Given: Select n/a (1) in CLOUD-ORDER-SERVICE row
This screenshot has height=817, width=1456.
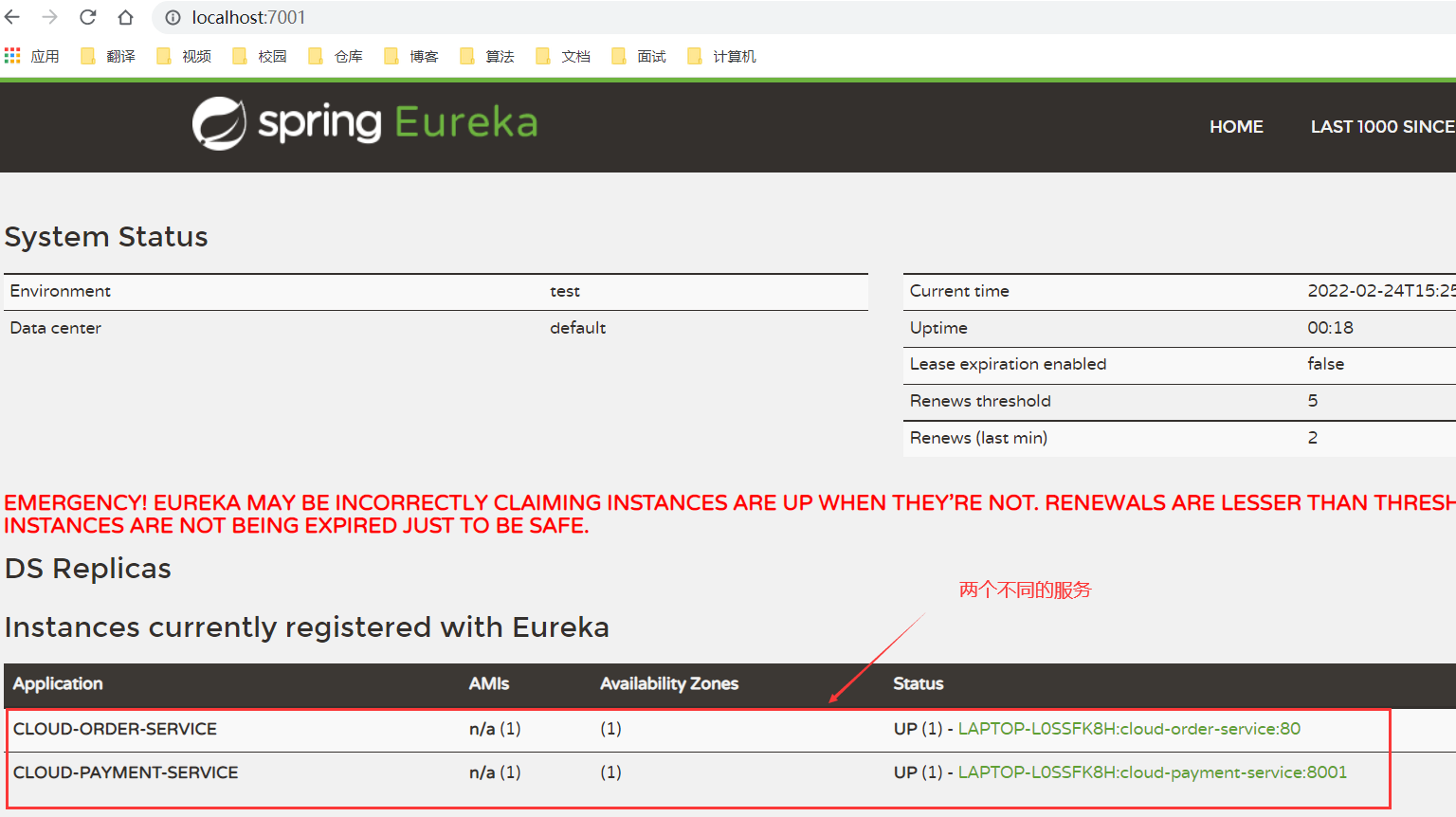Looking at the screenshot, I should (x=495, y=729).
